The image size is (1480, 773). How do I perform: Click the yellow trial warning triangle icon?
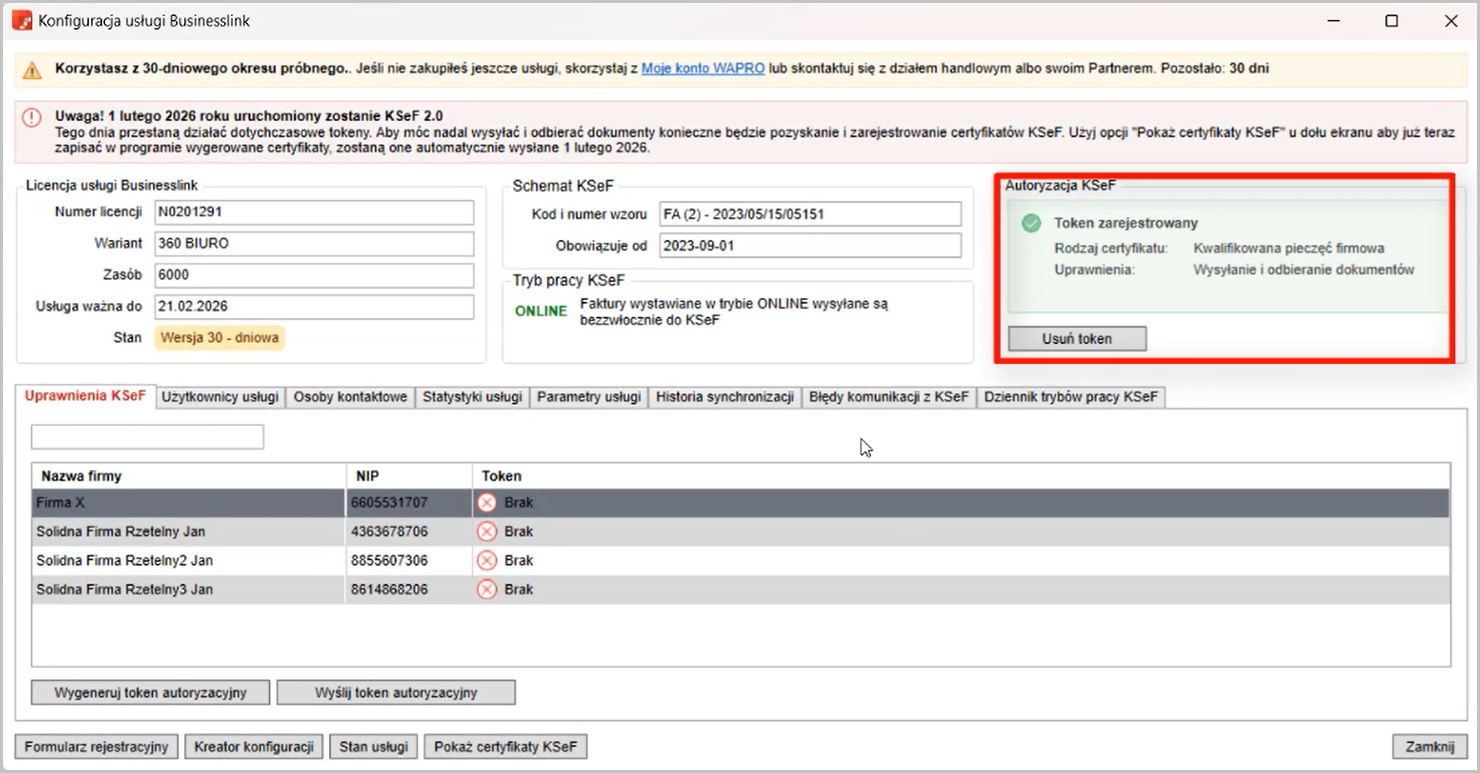click(33, 70)
